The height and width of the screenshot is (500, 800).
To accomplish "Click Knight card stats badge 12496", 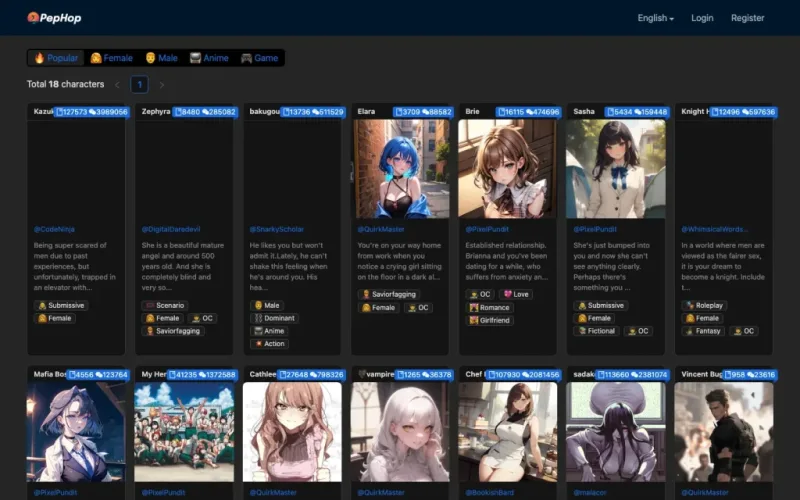I will (744, 112).
